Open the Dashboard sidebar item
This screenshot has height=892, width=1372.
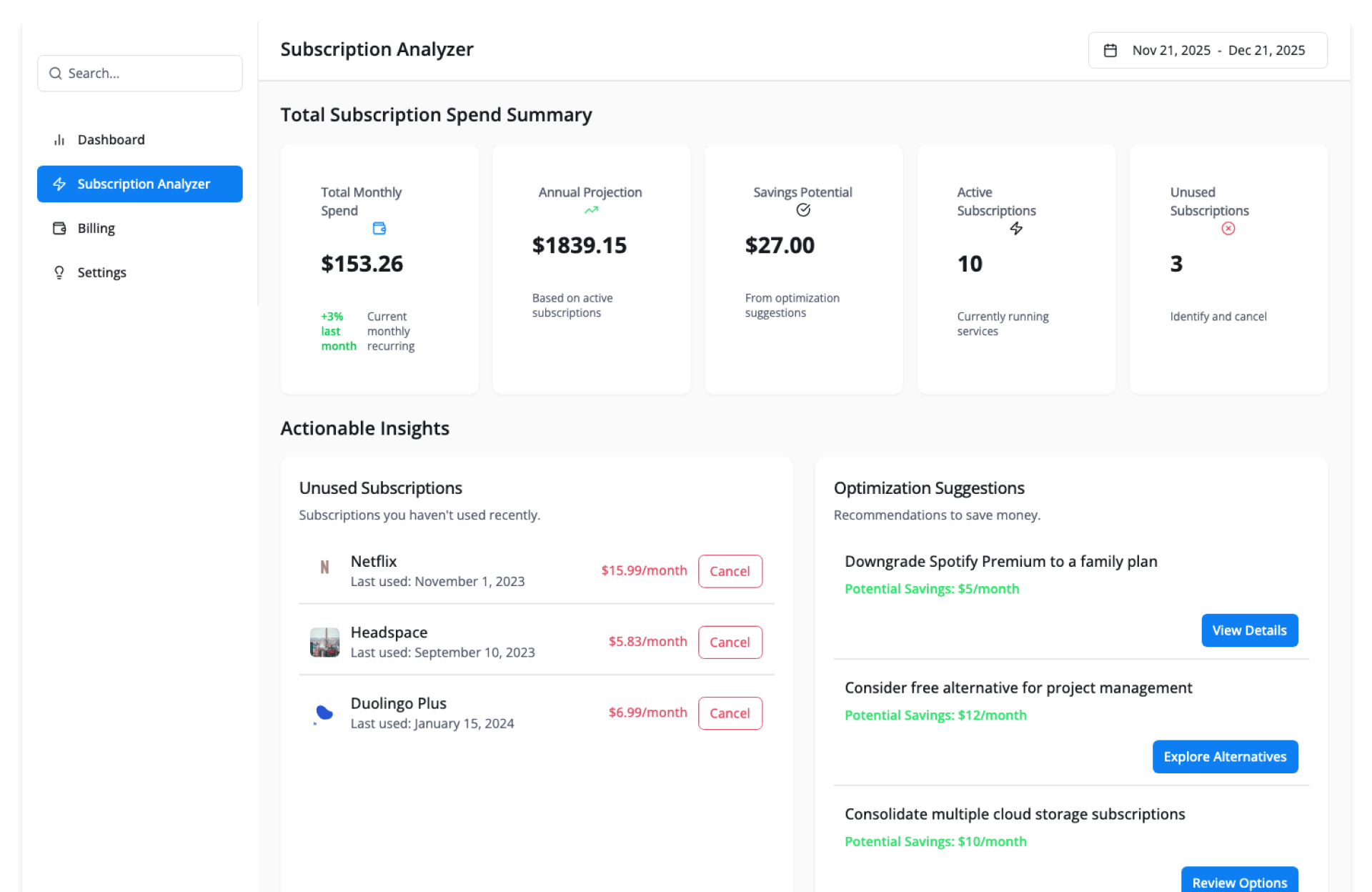coord(111,140)
